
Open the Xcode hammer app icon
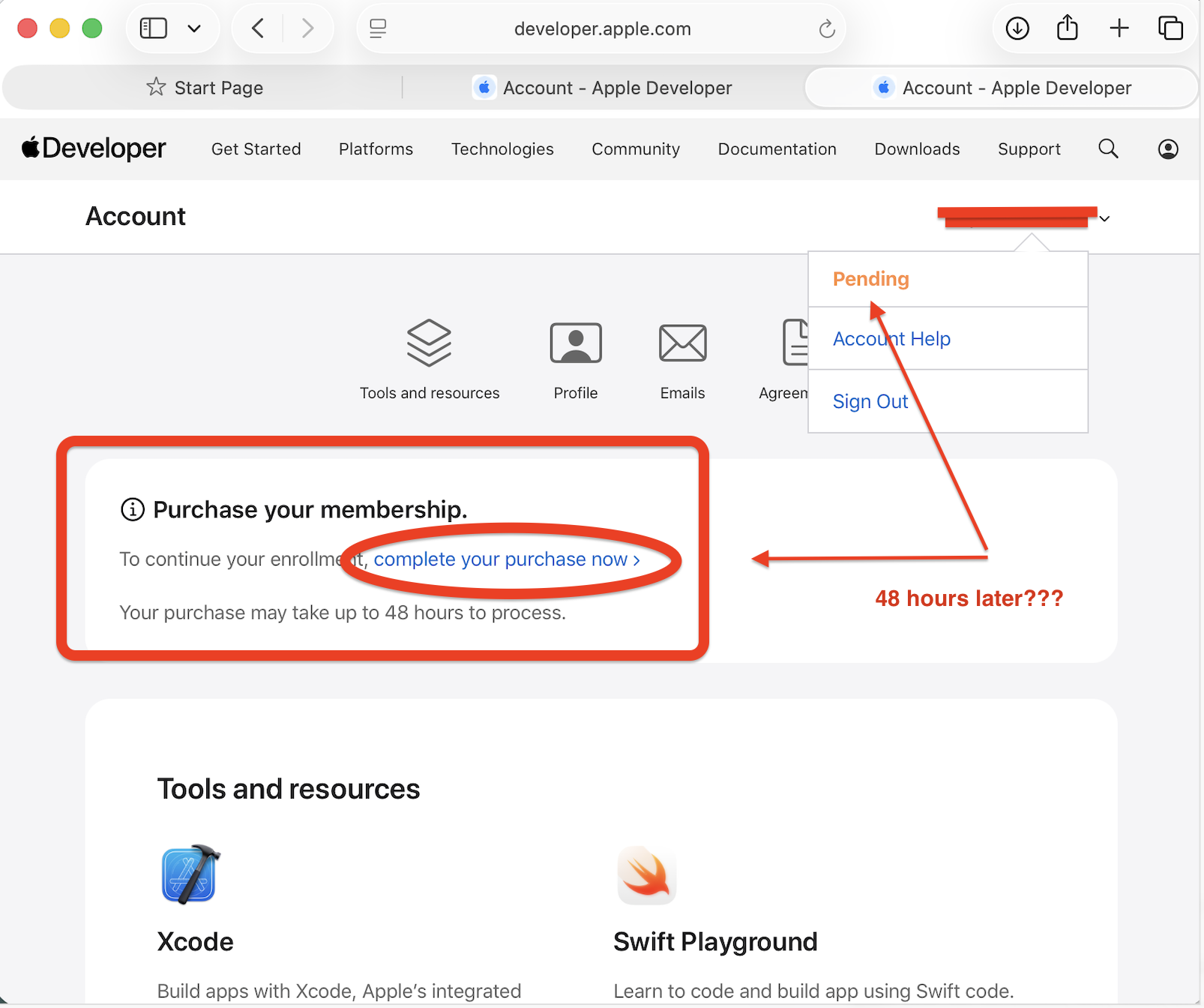(190, 874)
